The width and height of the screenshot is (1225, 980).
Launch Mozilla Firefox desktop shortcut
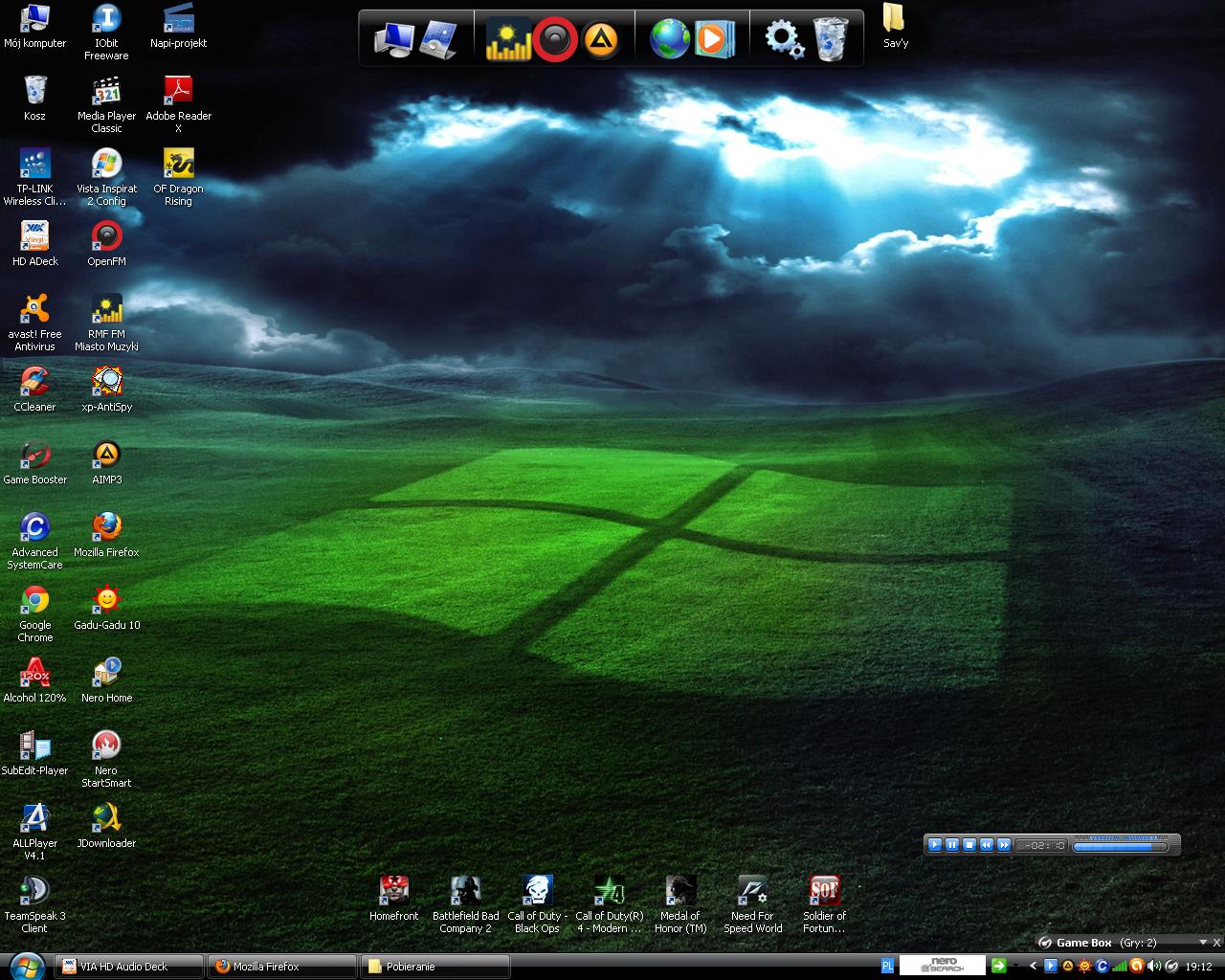tap(106, 535)
